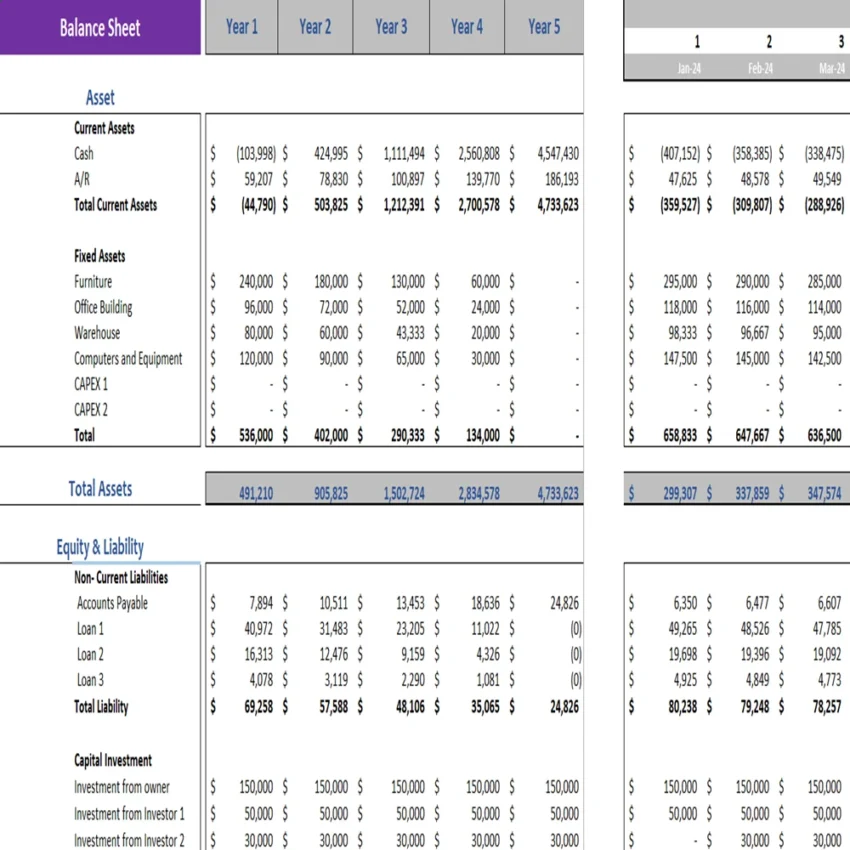The image size is (850, 850).
Task: Click the Warehouse row label
Action: coord(96,333)
